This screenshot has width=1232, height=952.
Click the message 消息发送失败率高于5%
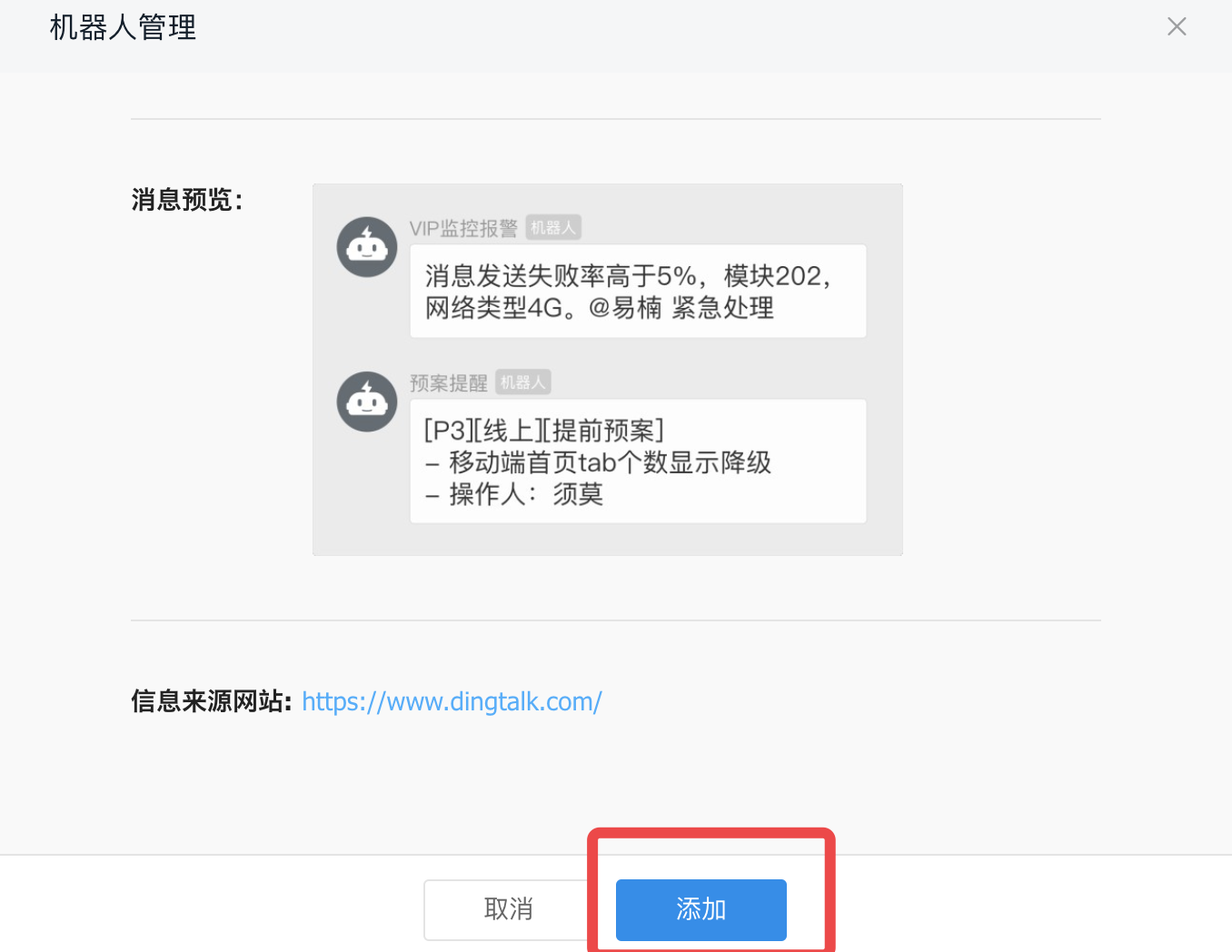[638, 292]
